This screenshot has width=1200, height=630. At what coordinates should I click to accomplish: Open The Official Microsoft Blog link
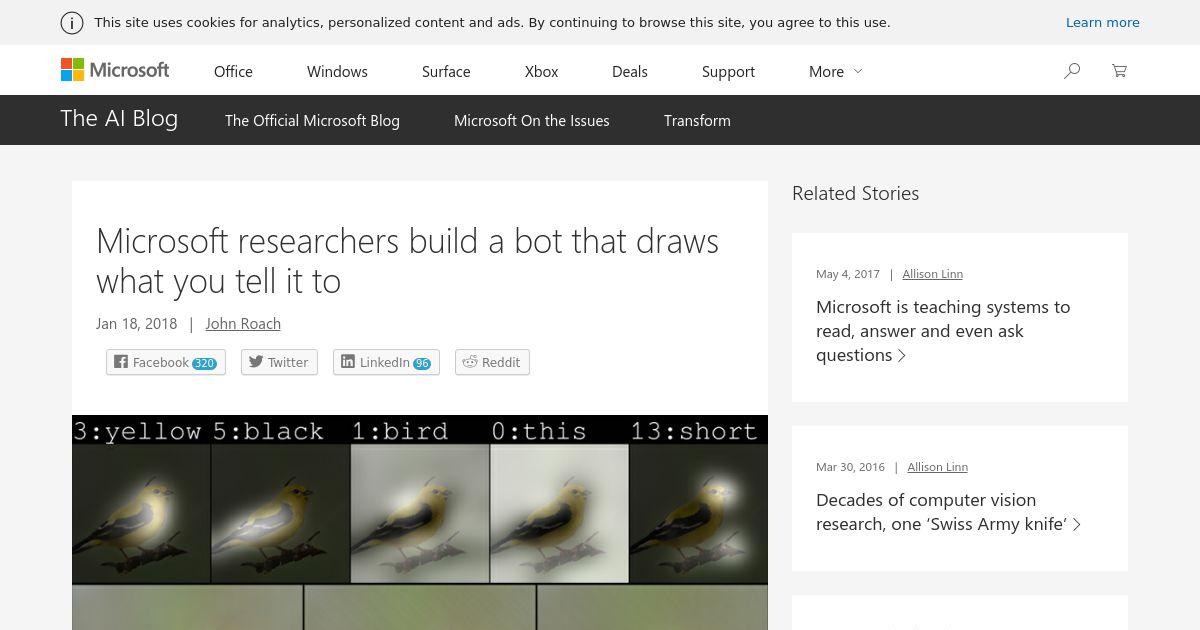pyautogui.click(x=312, y=120)
